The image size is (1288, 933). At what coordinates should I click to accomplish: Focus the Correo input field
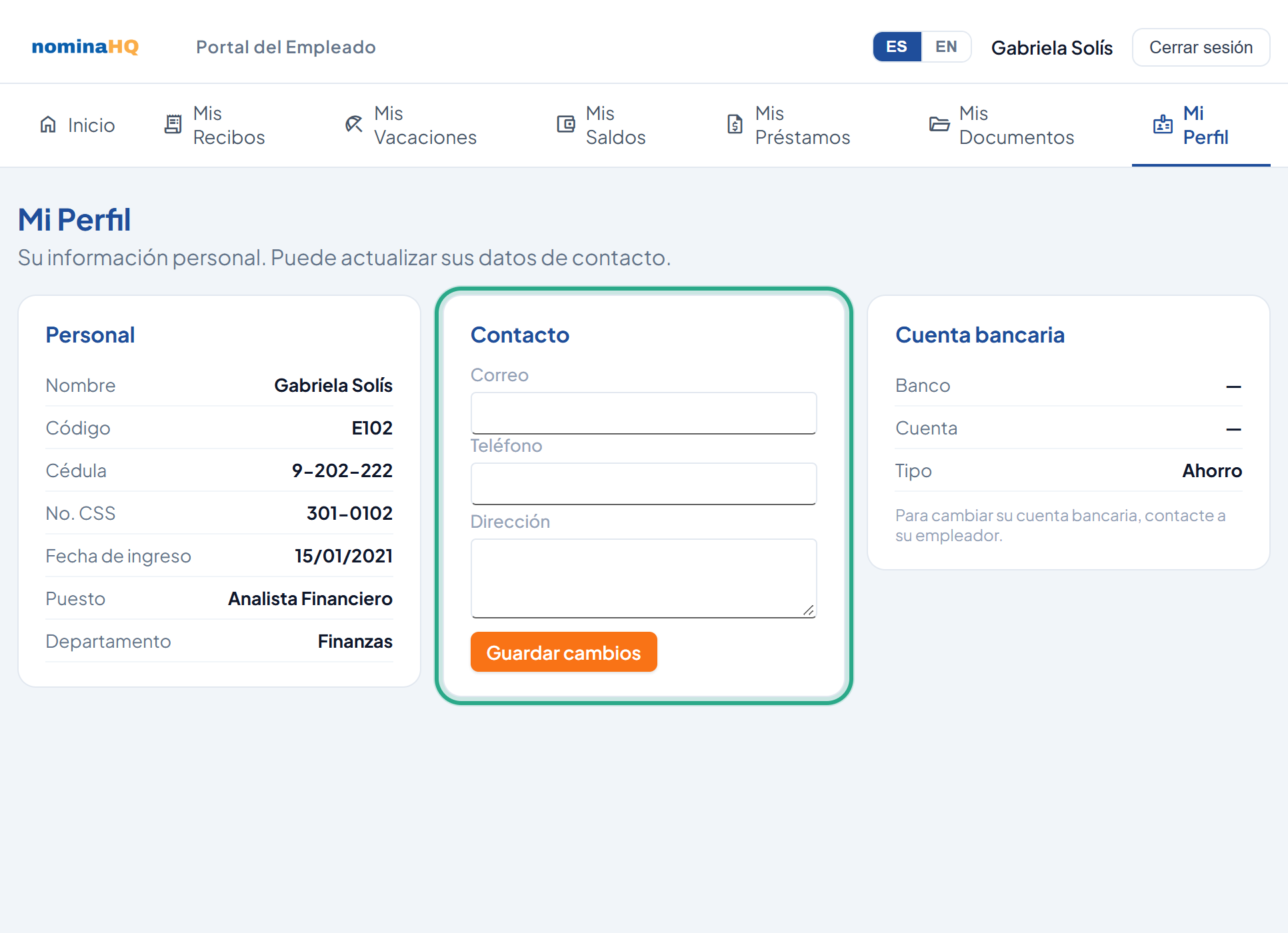643,413
